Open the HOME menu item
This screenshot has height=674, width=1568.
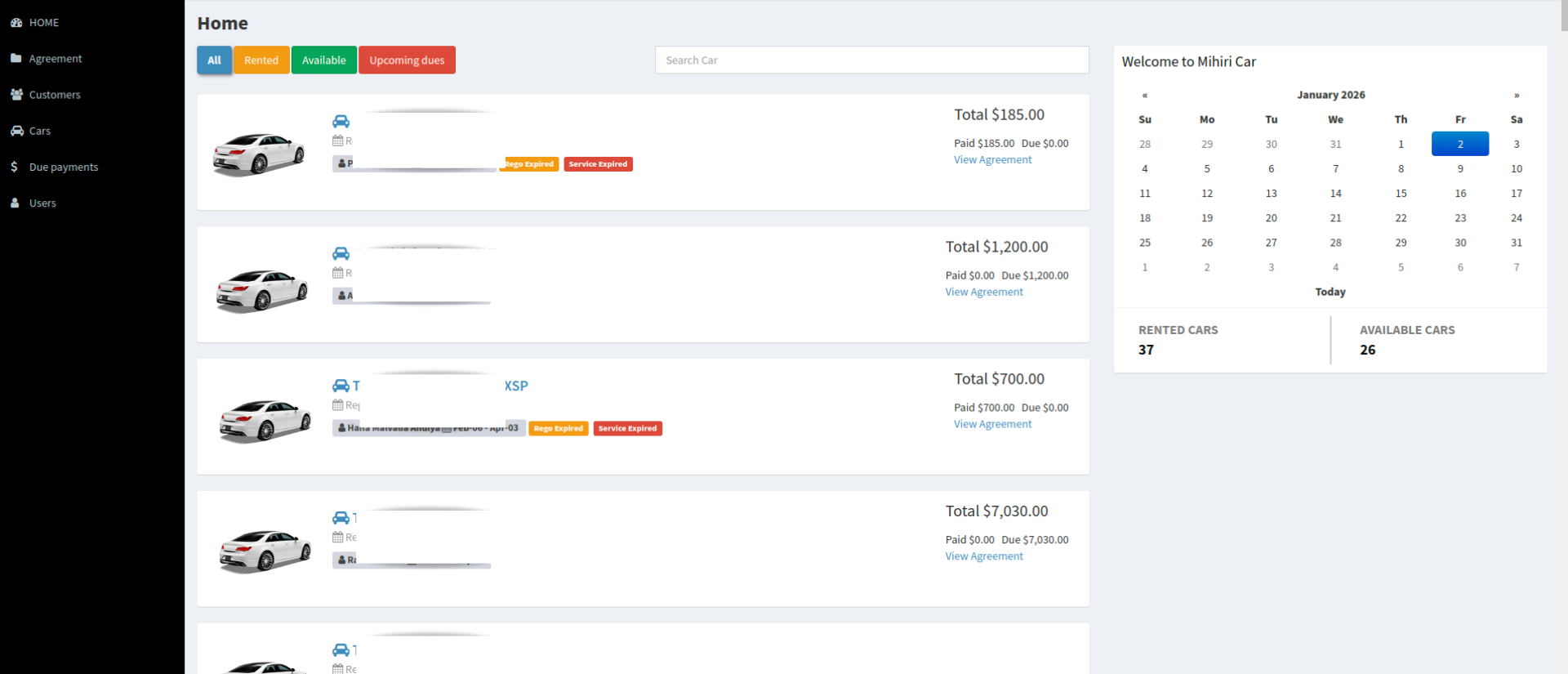point(44,23)
